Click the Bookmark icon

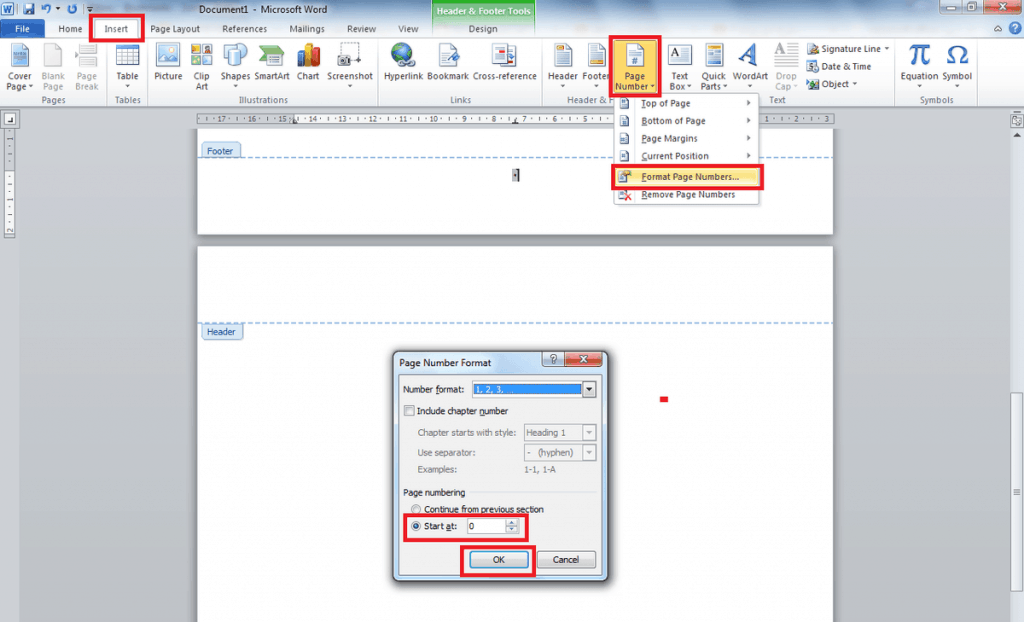(x=447, y=62)
